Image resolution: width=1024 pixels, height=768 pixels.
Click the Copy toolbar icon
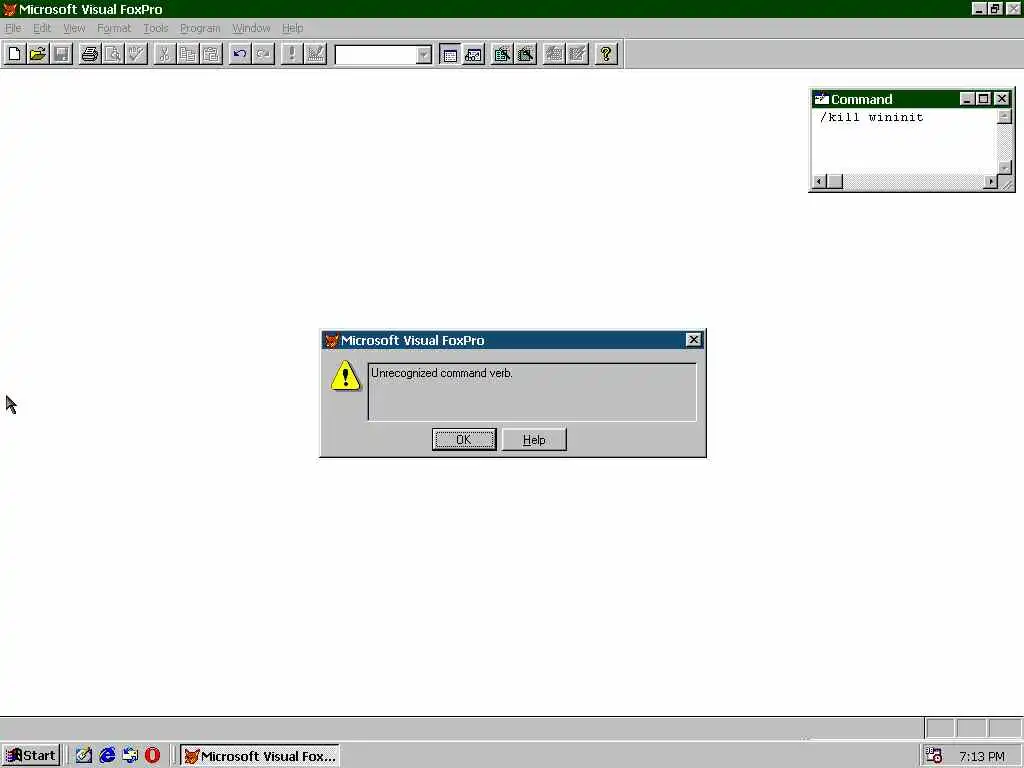point(188,54)
